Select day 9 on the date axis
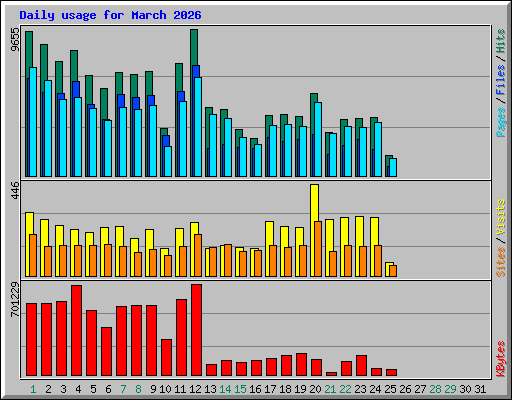 [153, 389]
